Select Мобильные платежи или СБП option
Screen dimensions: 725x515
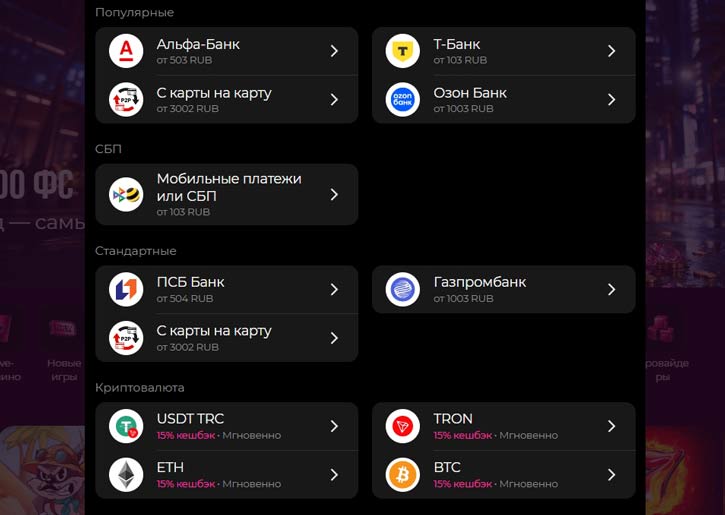click(x=227, y=195)
